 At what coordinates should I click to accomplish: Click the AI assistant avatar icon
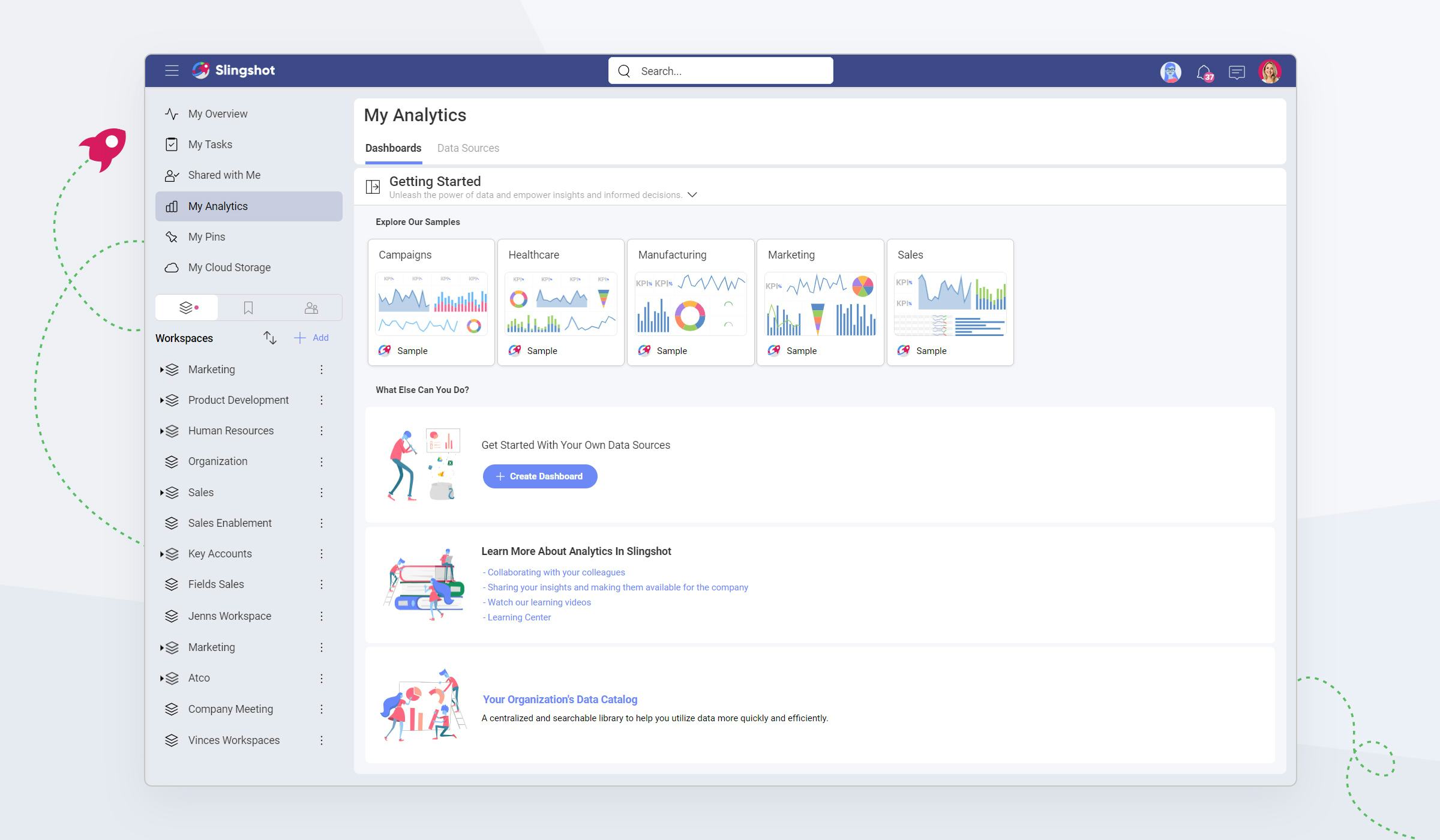[1171, 72]
